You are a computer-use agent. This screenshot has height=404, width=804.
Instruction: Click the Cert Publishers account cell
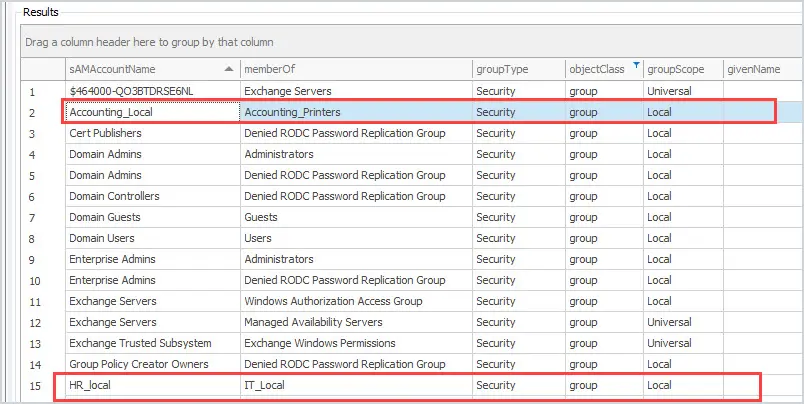(153, 133)
